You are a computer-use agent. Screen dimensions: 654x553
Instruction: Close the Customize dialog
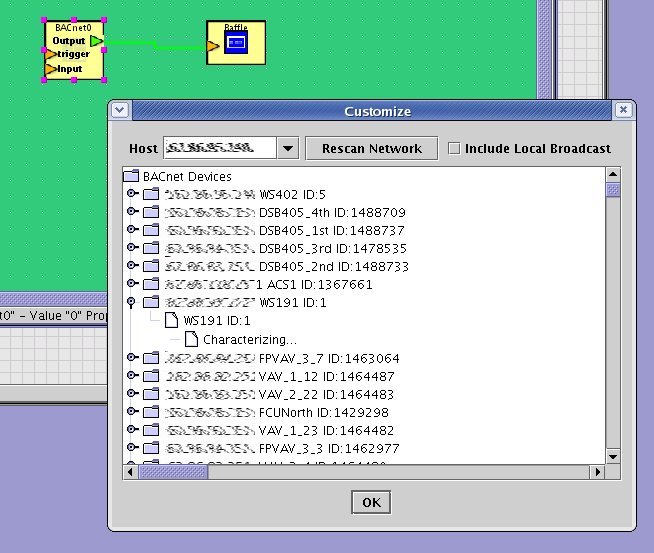click(x=623, y=110)
